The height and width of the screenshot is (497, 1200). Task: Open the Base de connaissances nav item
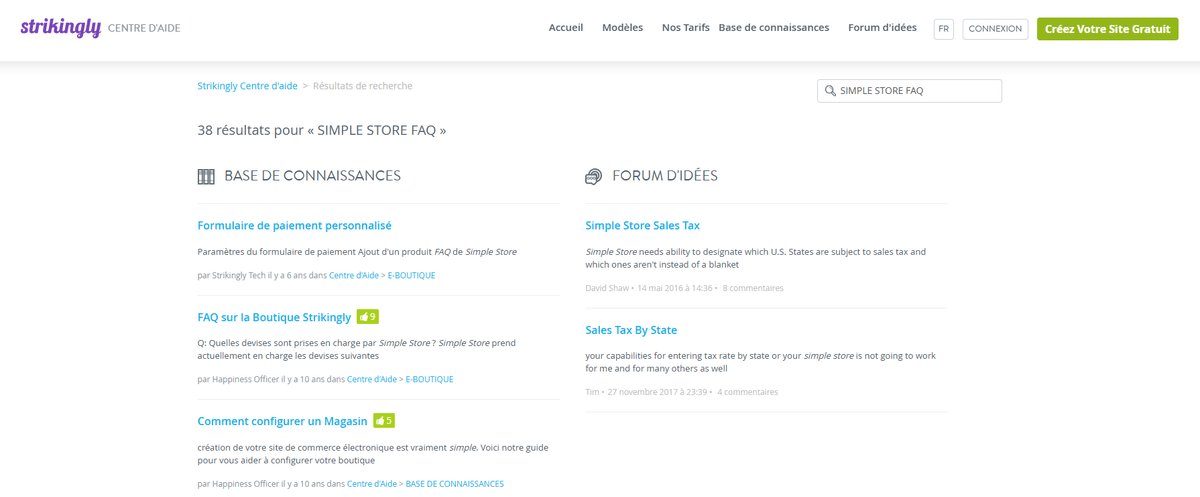click(774, 28)
